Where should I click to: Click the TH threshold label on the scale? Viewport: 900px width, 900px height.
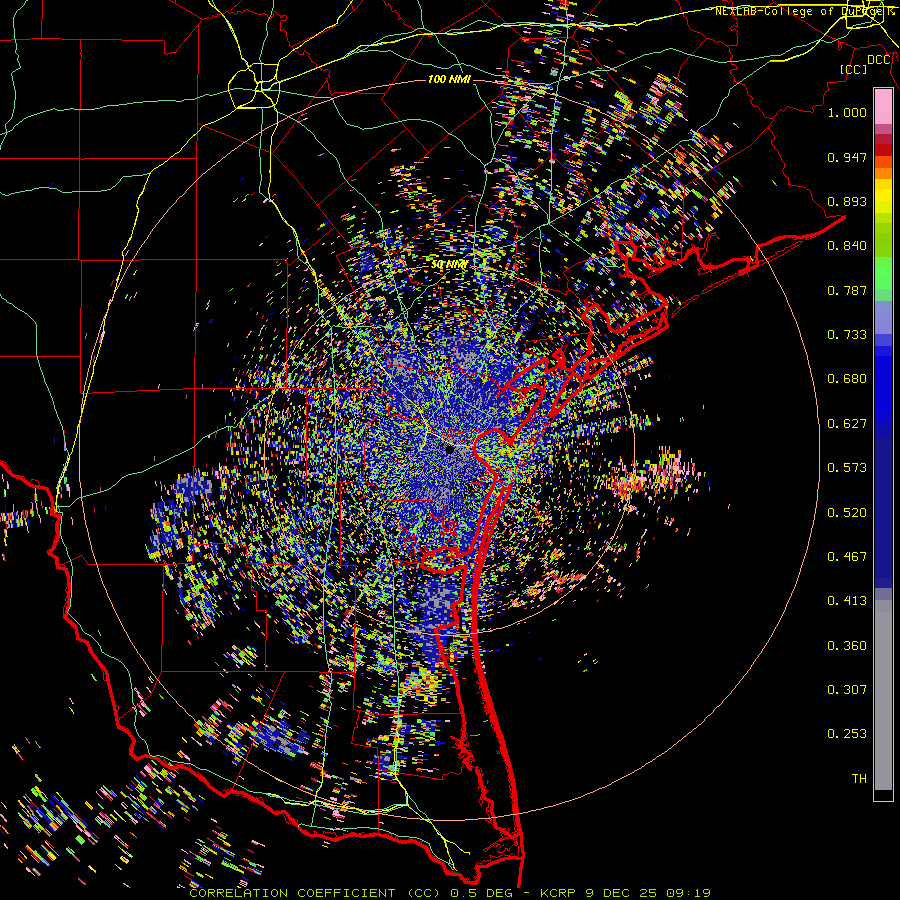859,779
